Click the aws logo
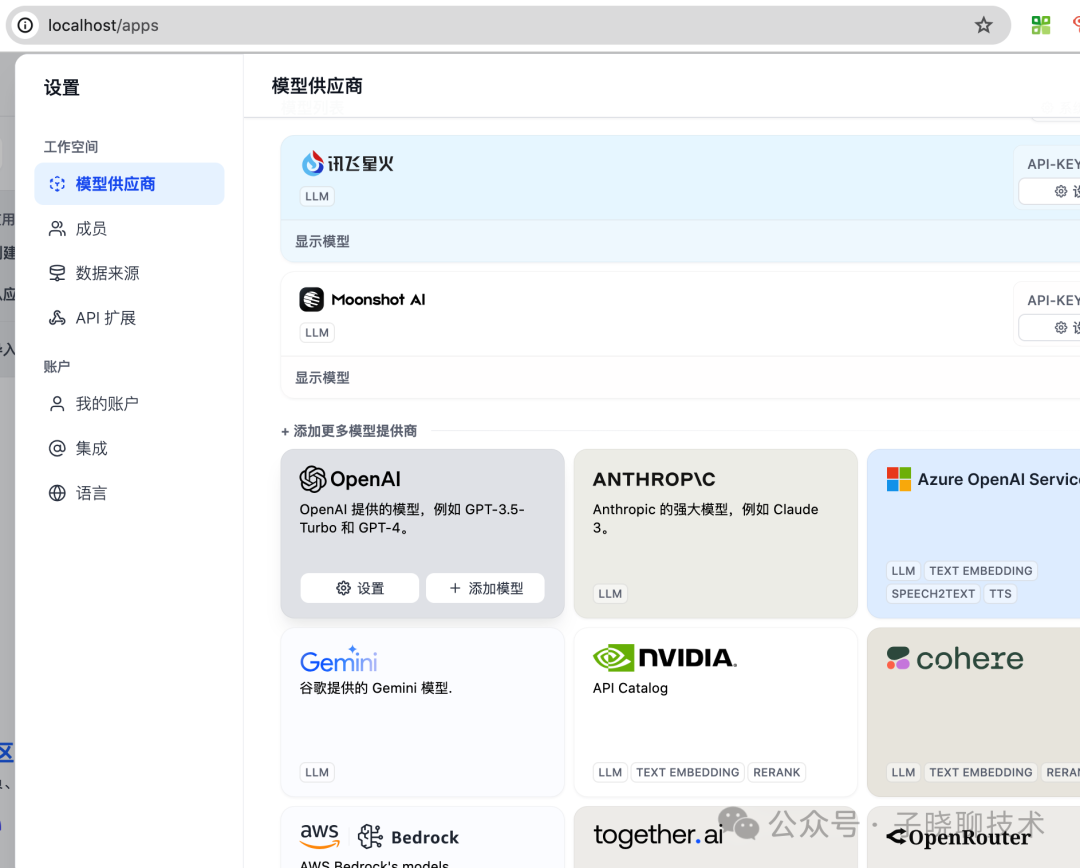Viewport: 1080px width, 868px height. pyautogui.click(x=320, y=835)
